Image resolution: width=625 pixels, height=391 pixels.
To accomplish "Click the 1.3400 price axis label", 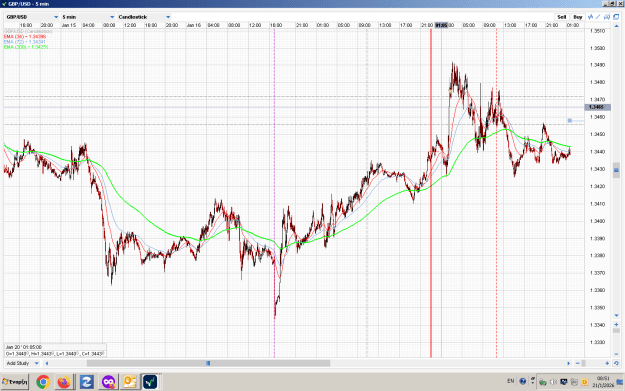I will [597, 221].
